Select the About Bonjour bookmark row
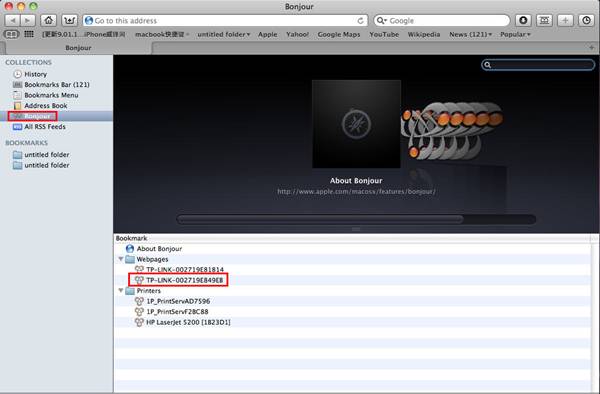Image resolution: width=600 pixels, height=394 pixels. pyautogui.click(x=352, y=249)
